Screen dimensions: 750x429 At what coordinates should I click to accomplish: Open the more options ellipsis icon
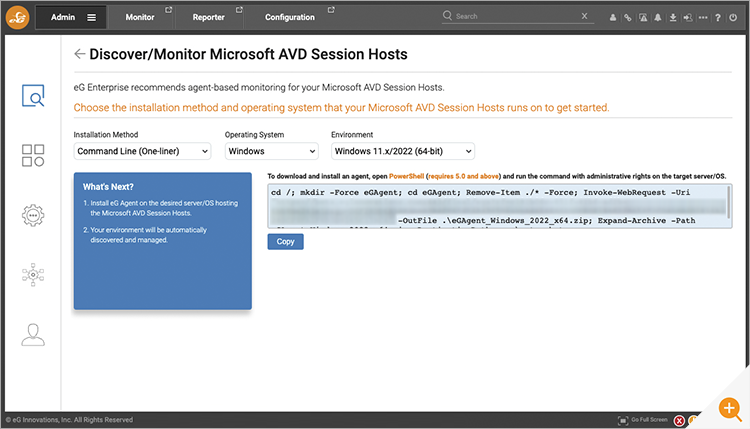[x=703, y=18]
